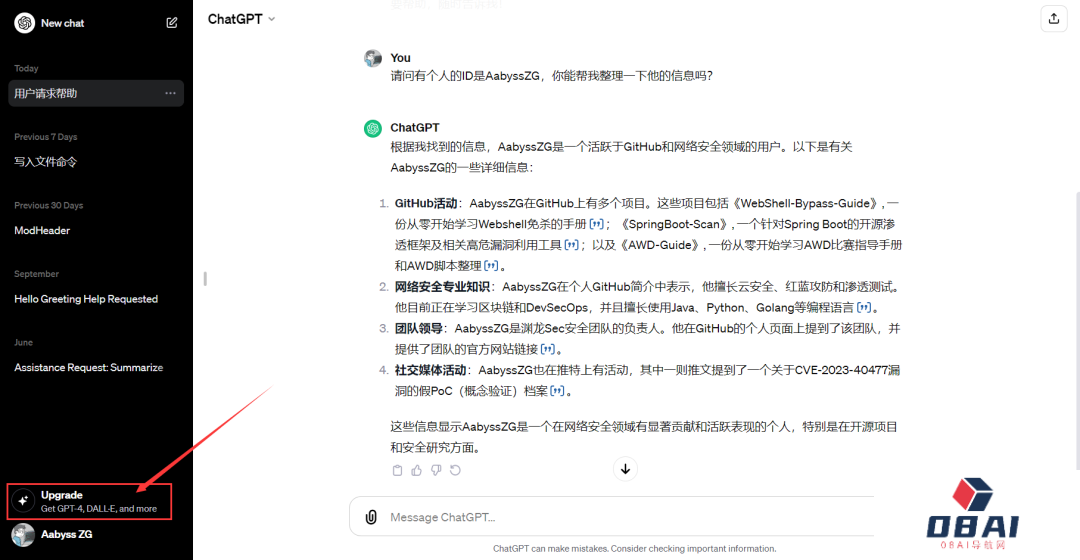Open the first citation link after WebShell-Bypass-Guide
Screen dimensions: 1080x560
tap(596, 224)
